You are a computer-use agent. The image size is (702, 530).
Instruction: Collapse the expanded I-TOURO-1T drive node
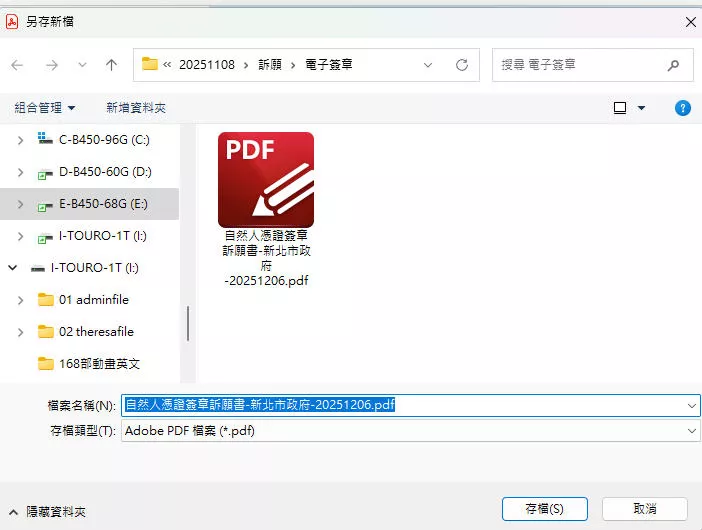13,268
